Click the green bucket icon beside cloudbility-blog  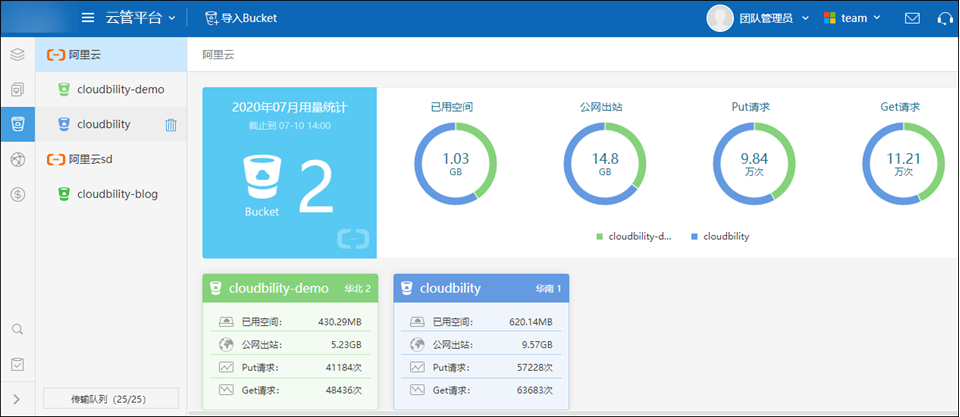(63, 194)
